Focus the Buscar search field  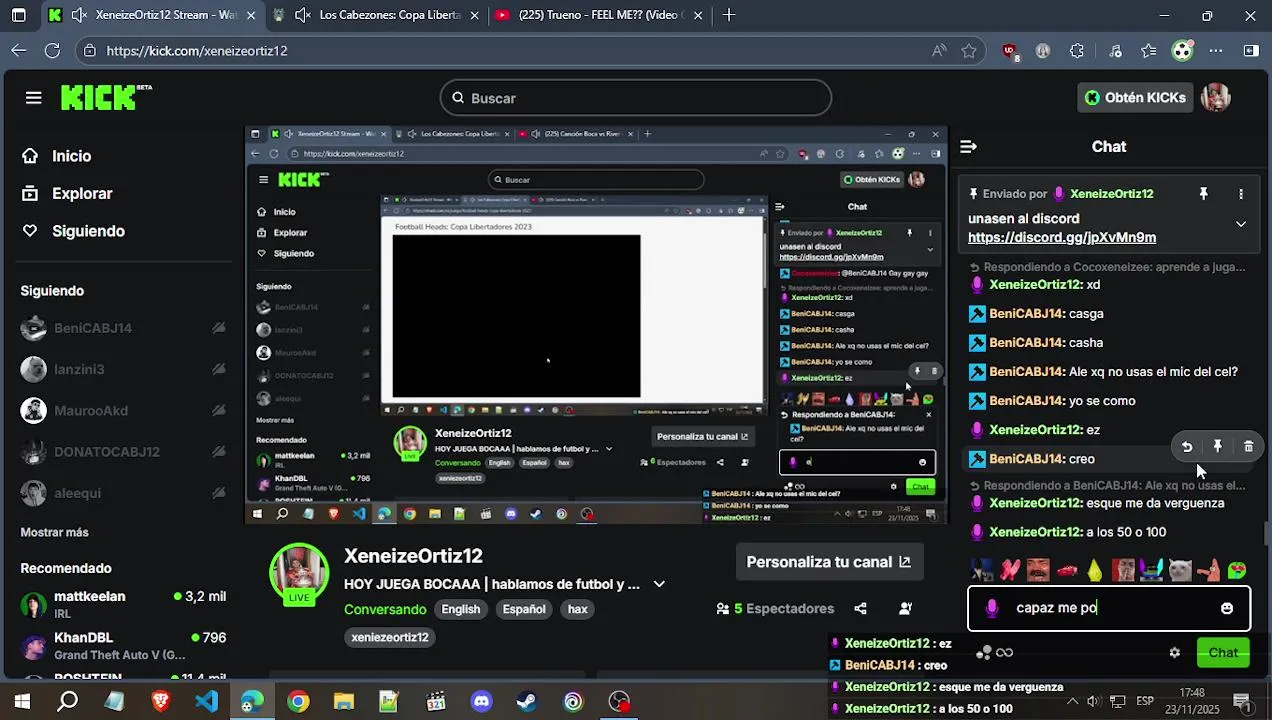click(x=636, y=98)
